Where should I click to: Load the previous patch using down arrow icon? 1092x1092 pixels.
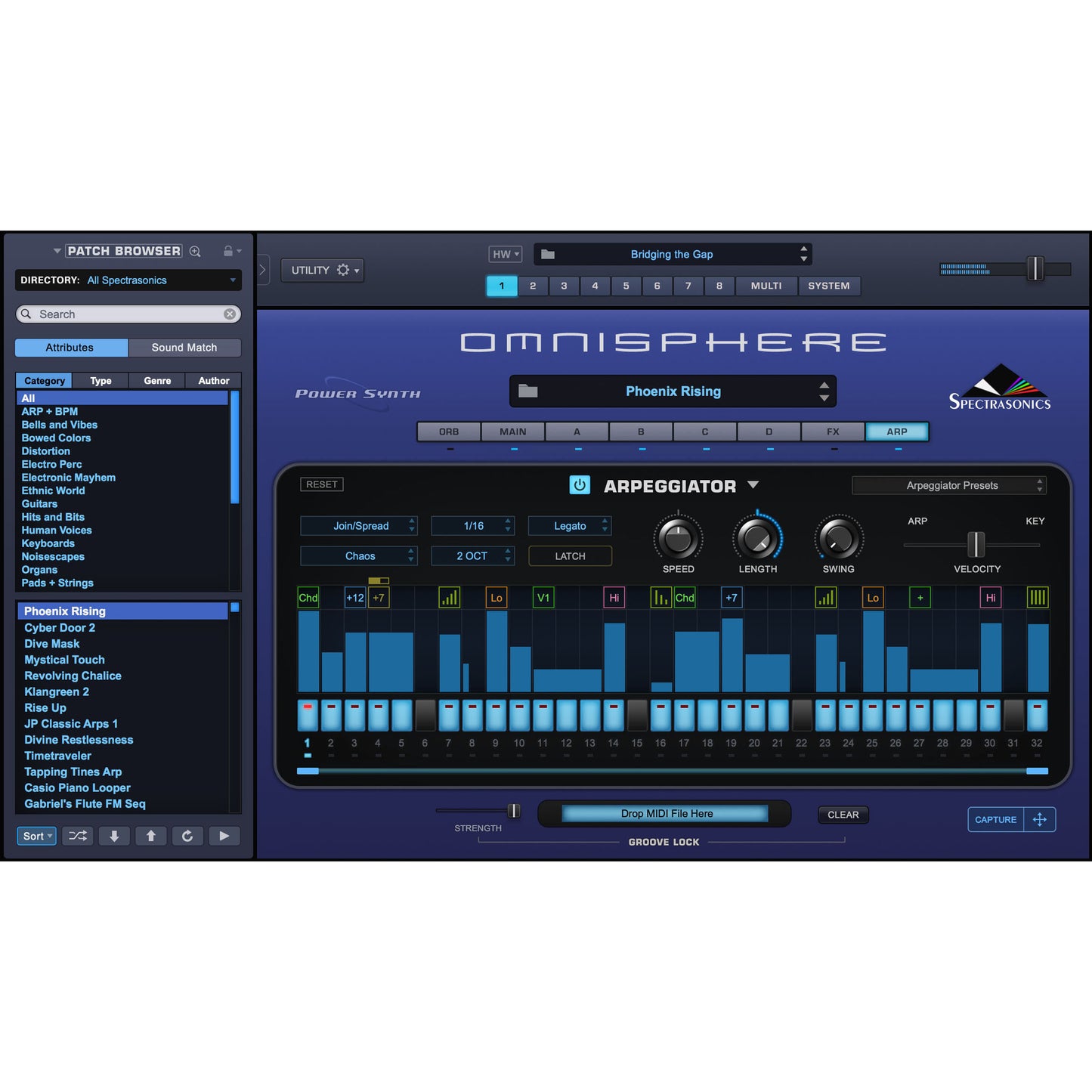(x=114, y=836)
